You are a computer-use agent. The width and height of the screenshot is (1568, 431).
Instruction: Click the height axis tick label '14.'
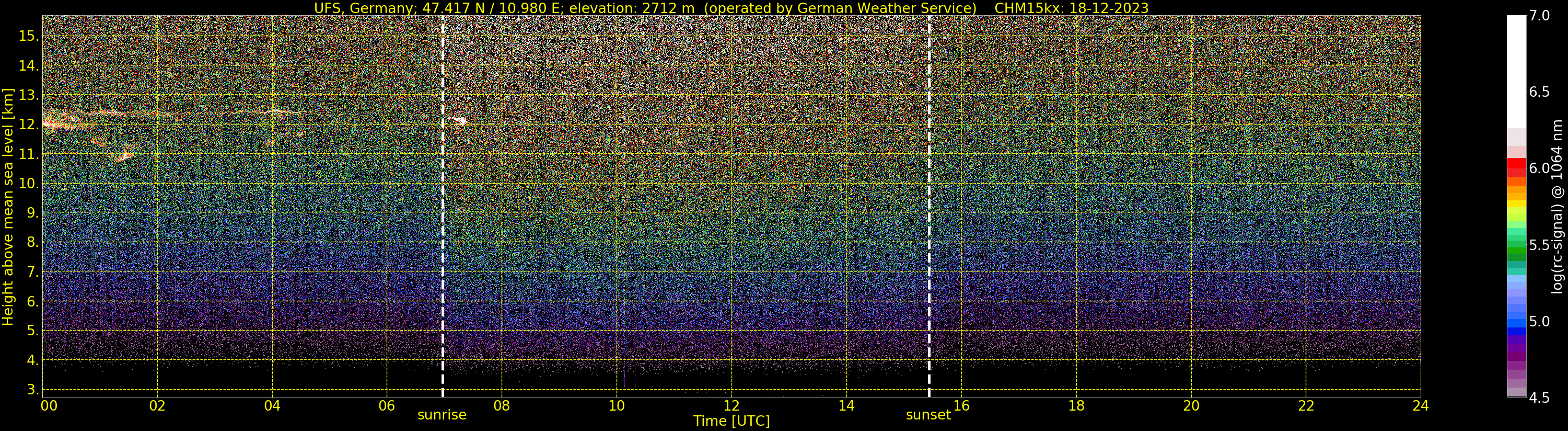[29, 66]
